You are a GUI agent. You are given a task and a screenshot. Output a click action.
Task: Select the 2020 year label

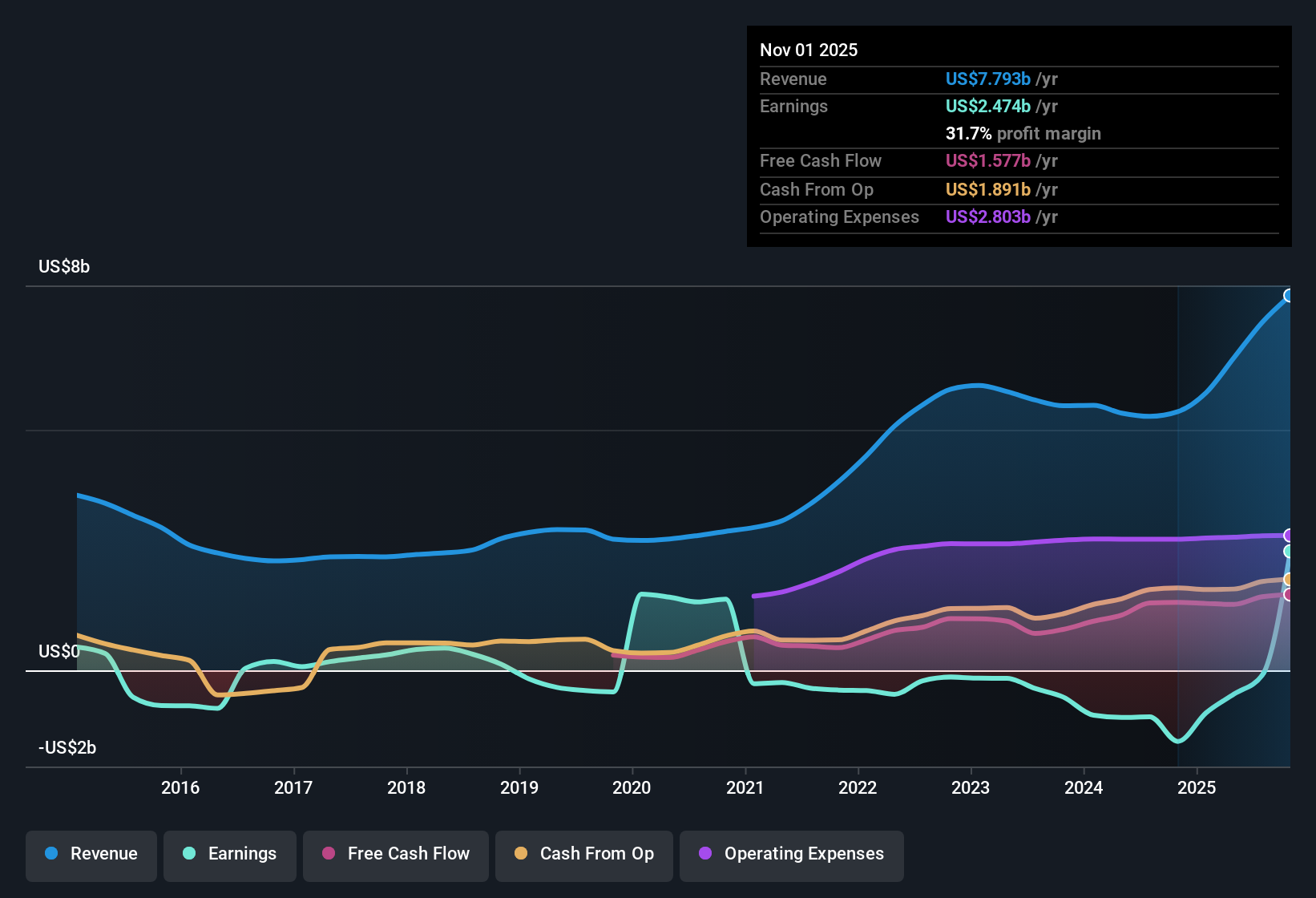(632, 787)
